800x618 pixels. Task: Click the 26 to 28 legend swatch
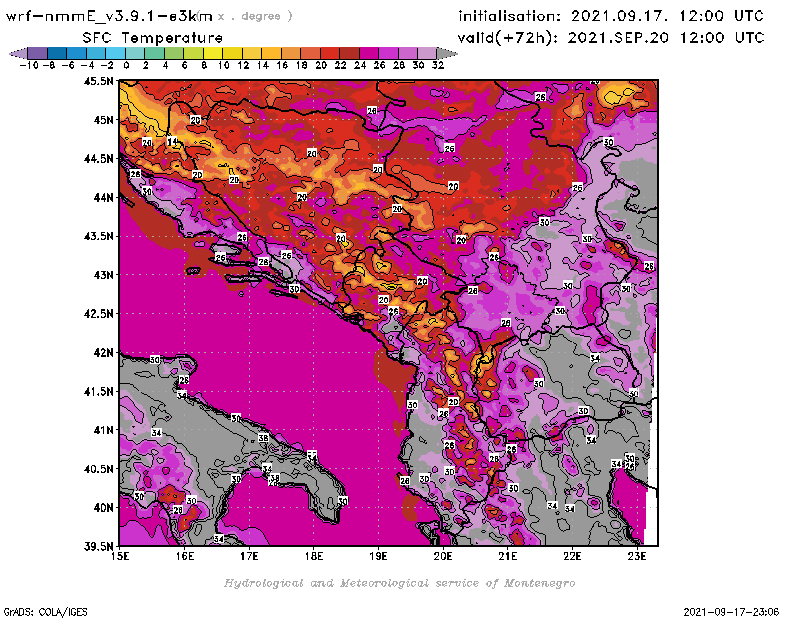[388, 54]
